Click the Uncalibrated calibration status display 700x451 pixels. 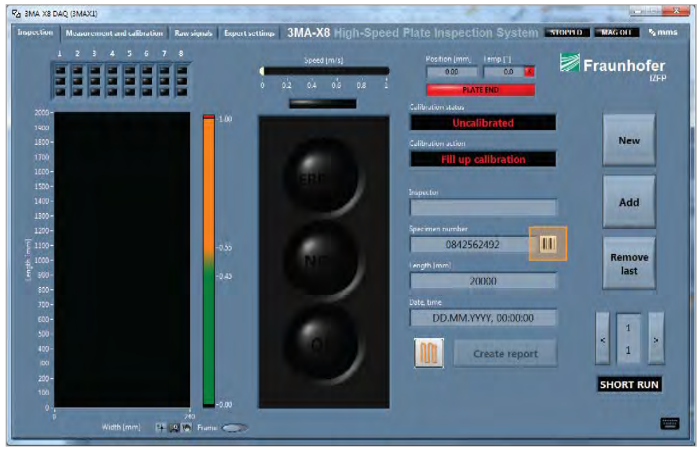(483, 123)
